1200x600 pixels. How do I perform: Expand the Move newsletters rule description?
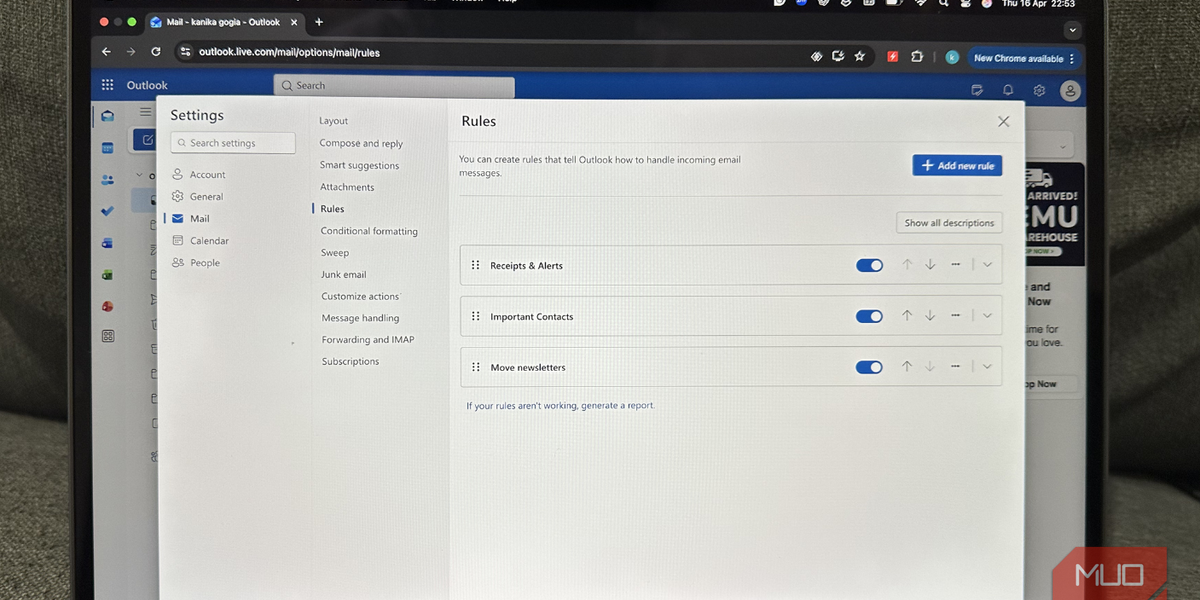pos(987,367)
